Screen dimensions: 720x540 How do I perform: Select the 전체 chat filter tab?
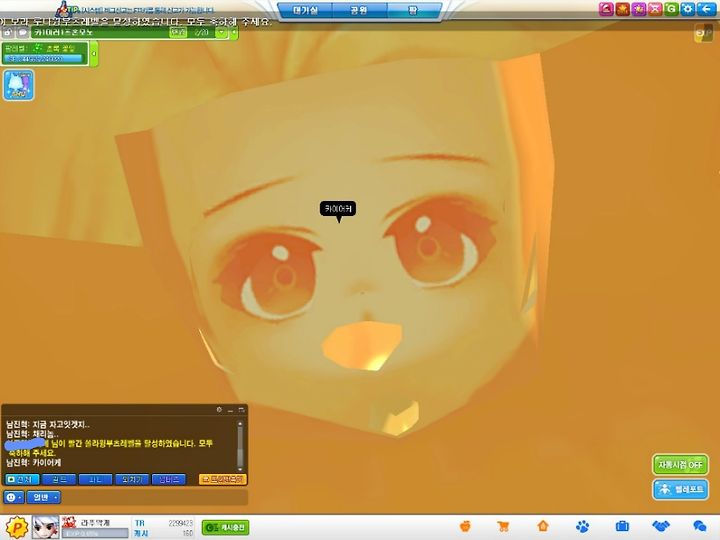[x=22, y=479]
